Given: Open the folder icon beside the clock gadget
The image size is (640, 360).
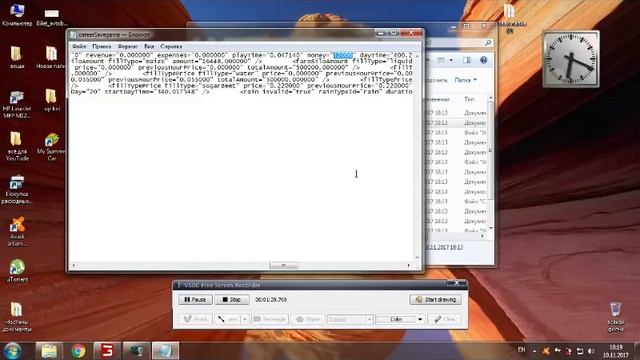Looking at the screenshot, I should (509, 17).
